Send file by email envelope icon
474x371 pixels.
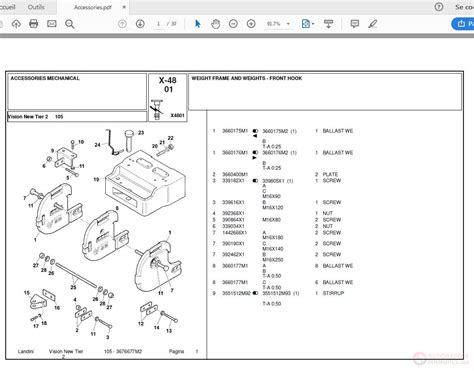[52, 24]
